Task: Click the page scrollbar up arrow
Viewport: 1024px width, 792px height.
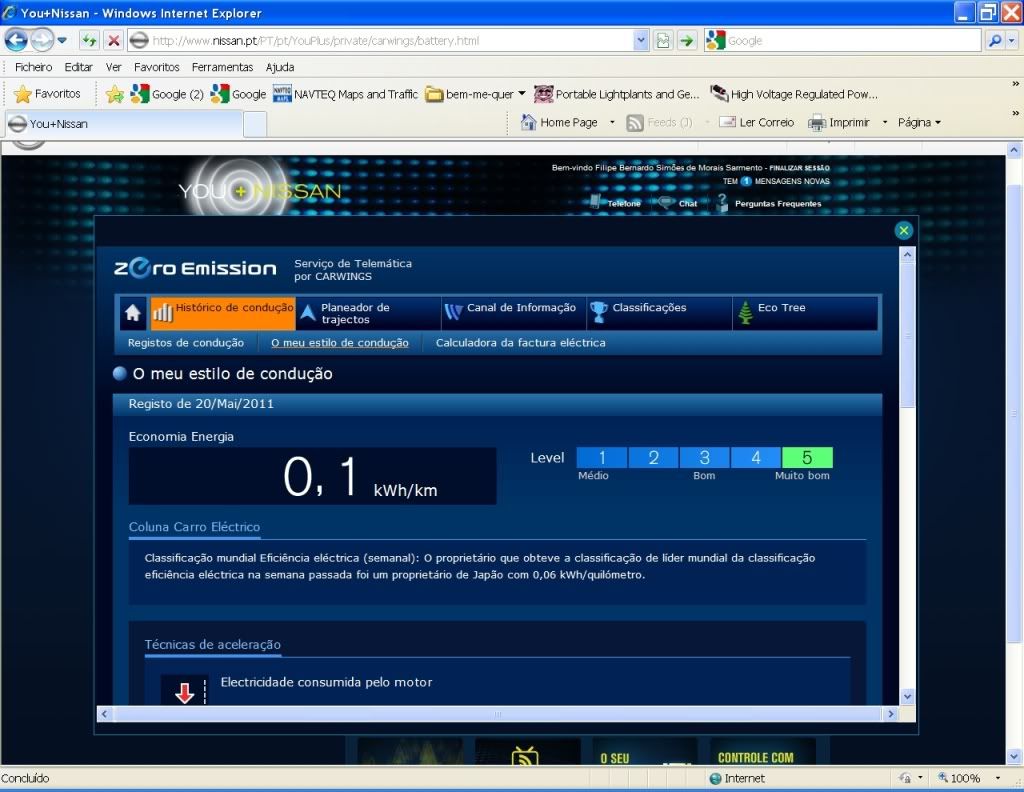Action: pyautogui.click(x=1014, y=150)
